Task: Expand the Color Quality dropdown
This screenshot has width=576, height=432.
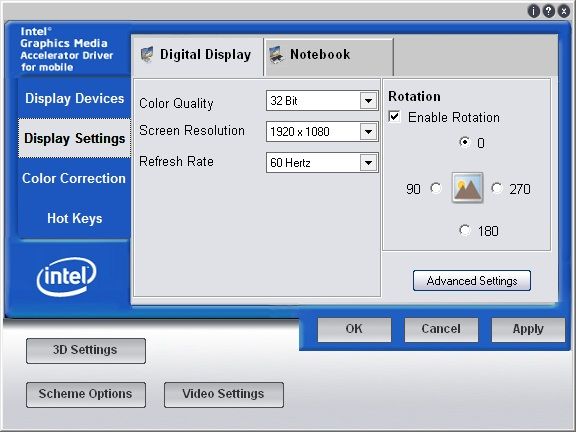Action: pyautogui.click(x=368, y=101)
